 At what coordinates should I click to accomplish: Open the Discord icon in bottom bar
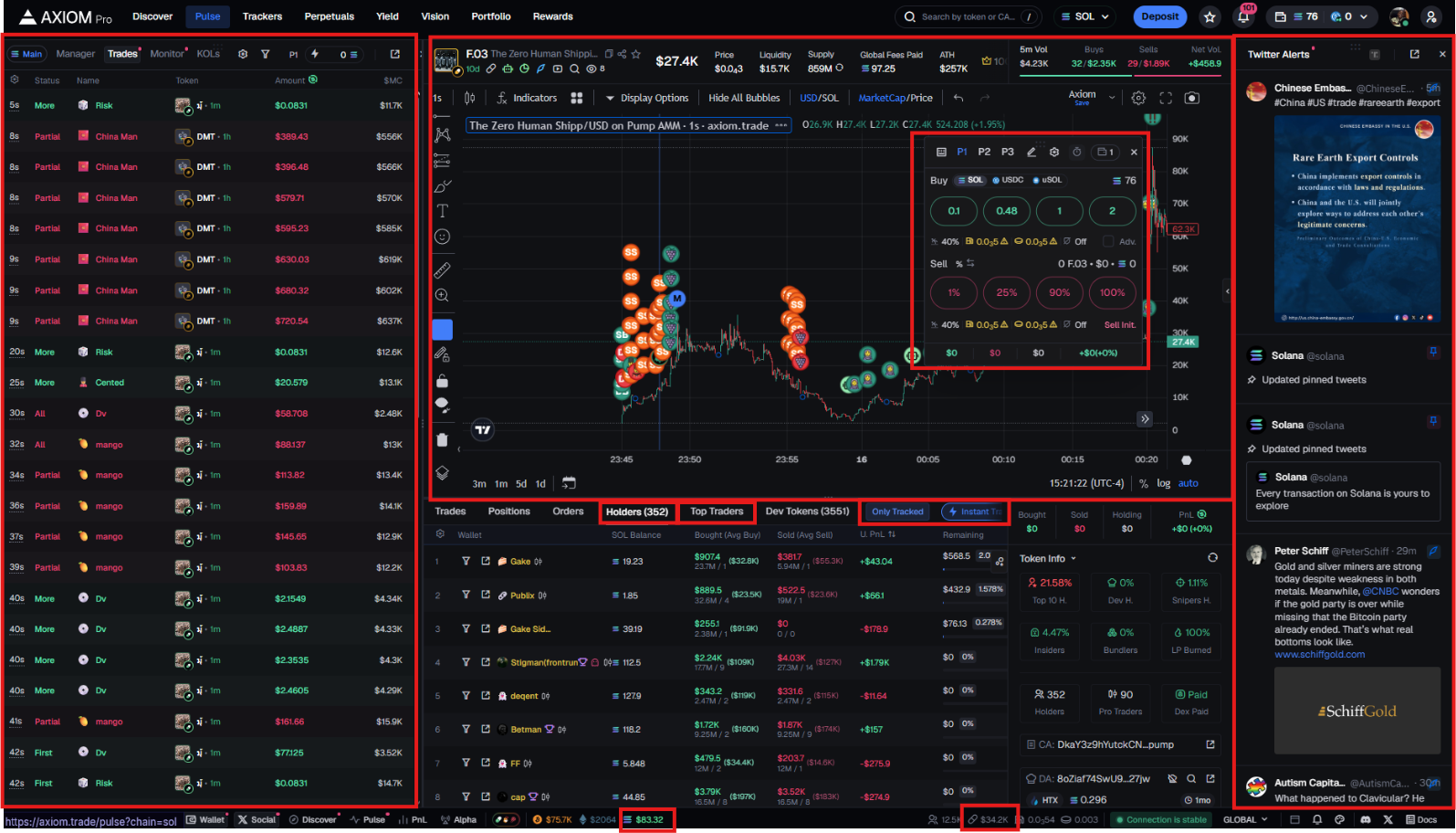[1365, 820]
